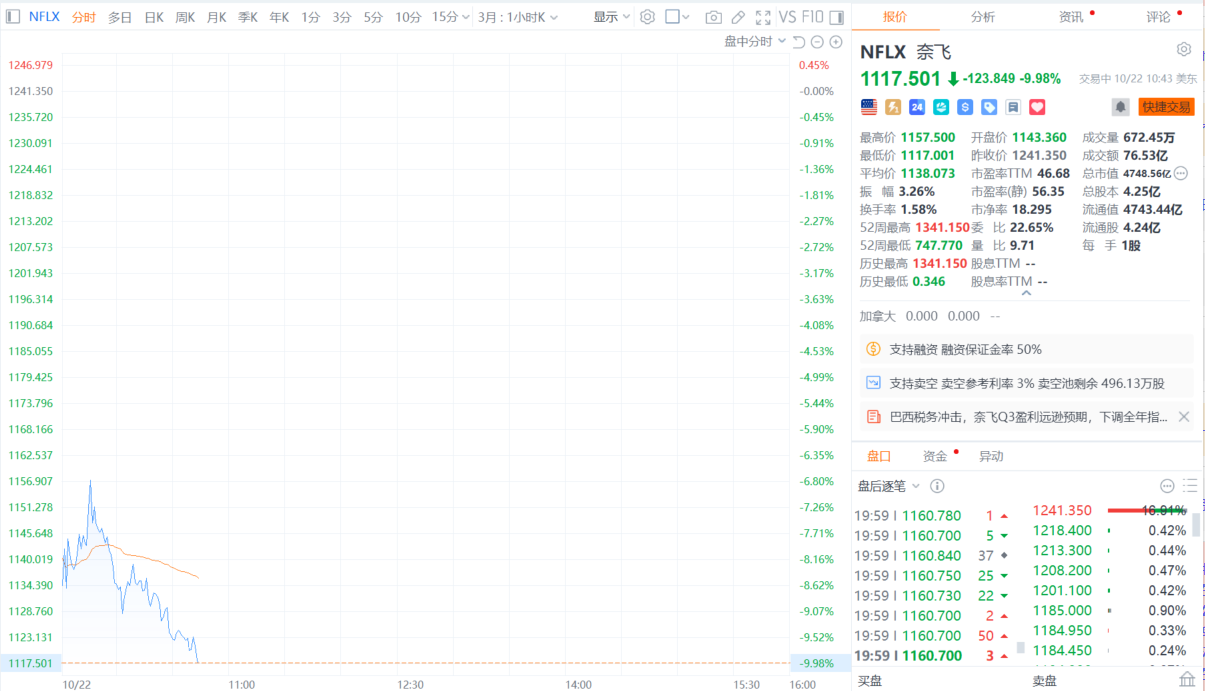The image size is (1205, 691).
Task: Select the 5分 interval
Action: (x=373, y=17)
